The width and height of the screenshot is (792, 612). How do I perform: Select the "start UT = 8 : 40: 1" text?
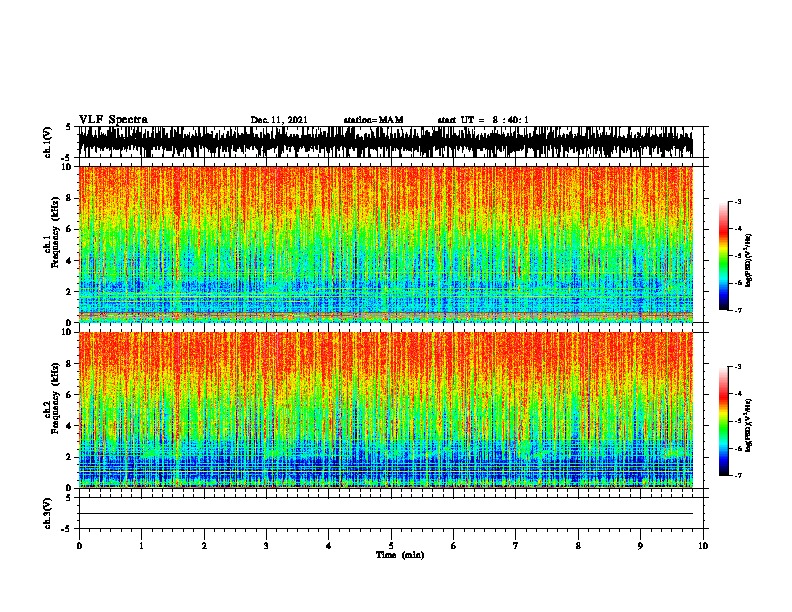(x=483, y=120)
